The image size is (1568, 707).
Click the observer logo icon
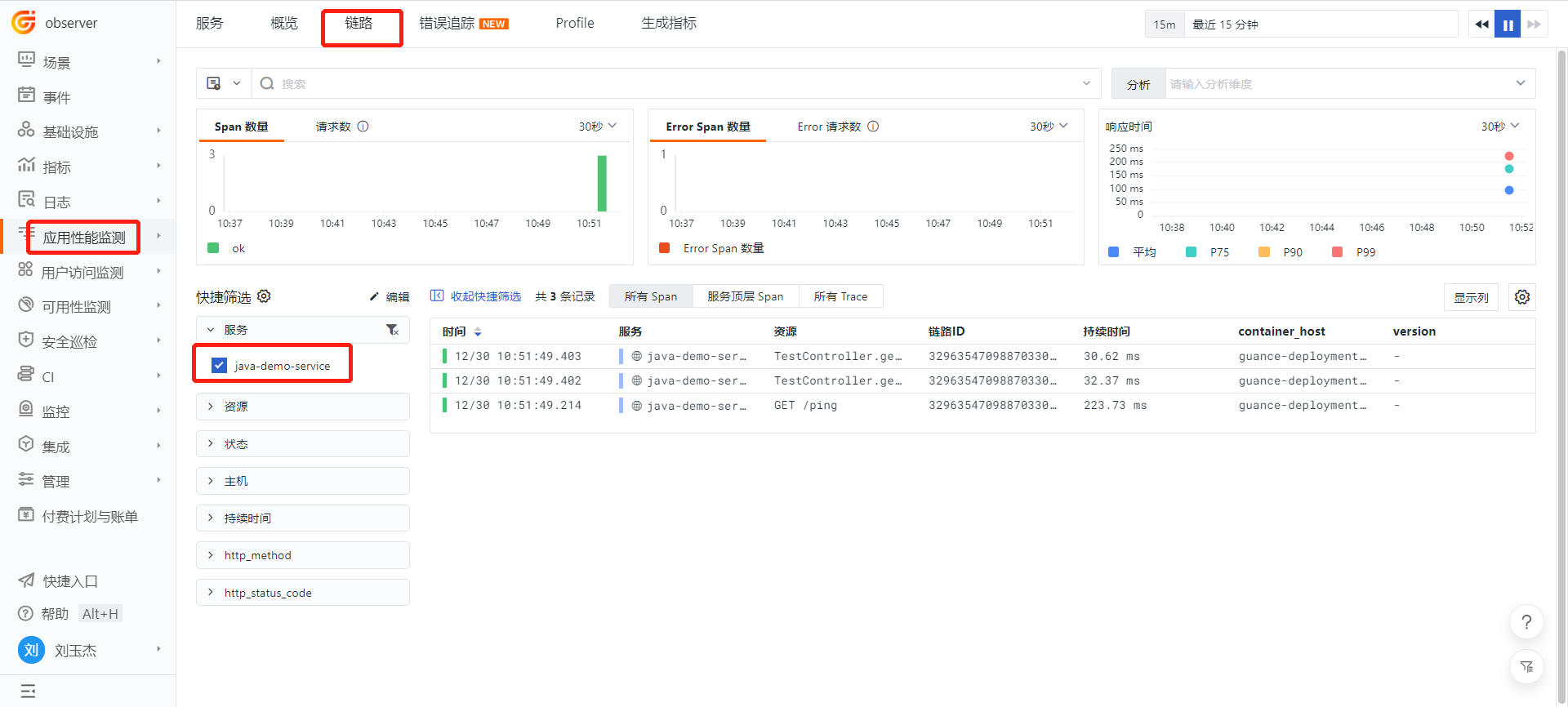click(24, 22)
